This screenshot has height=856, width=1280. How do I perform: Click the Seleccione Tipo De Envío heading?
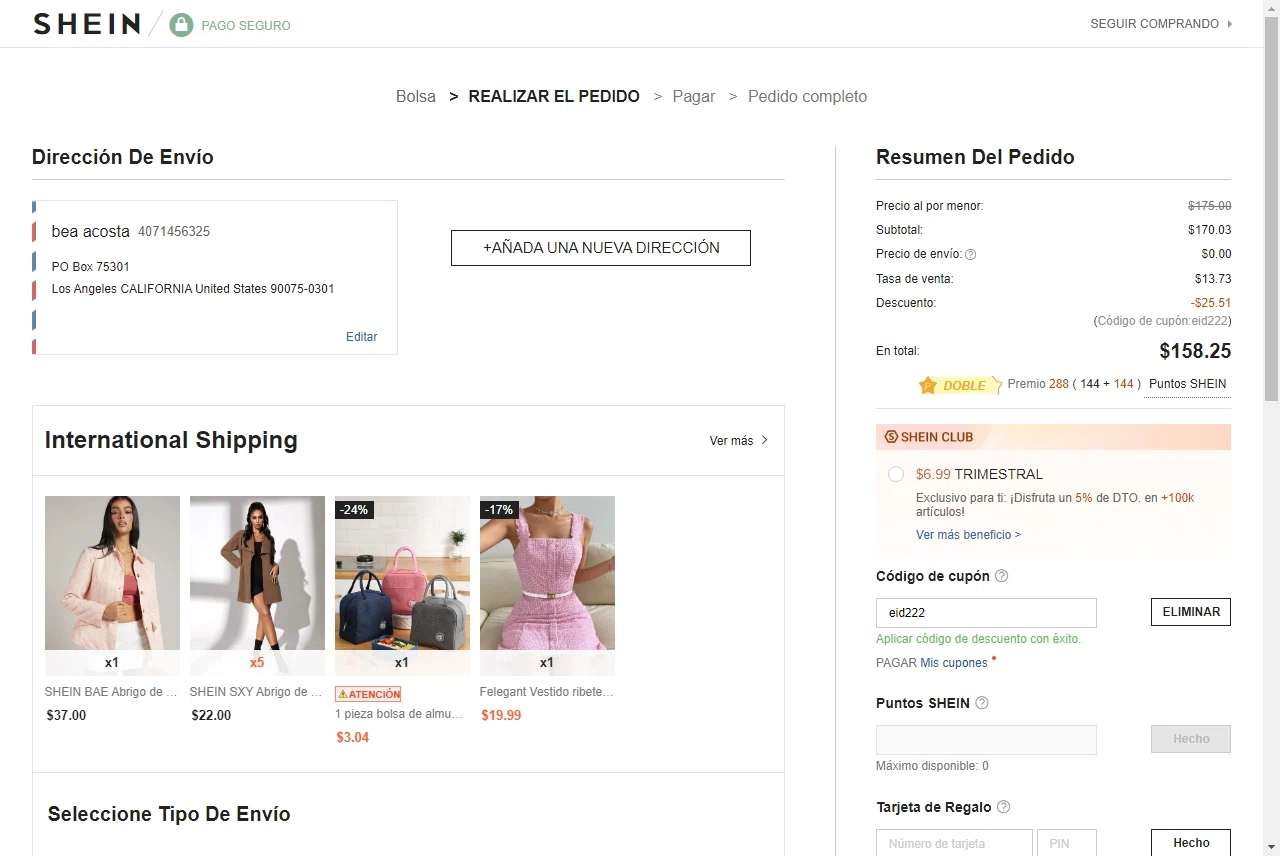pyautogui.click(x=169, y=814)
